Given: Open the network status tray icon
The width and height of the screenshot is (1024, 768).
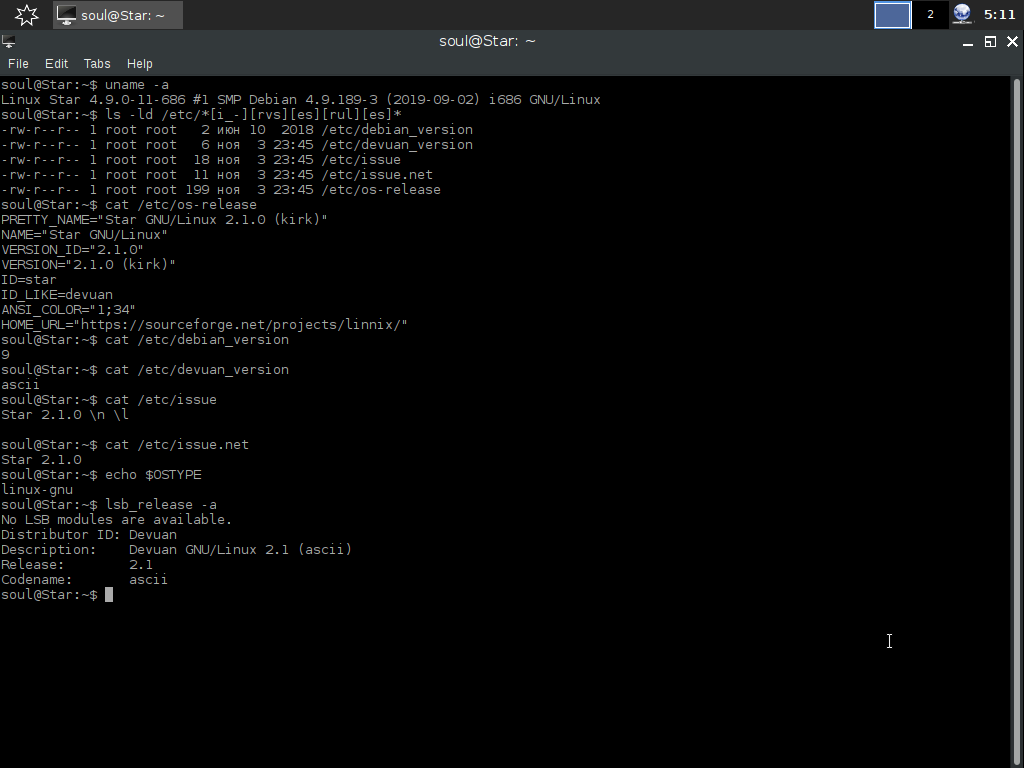Looking at the screenshot, I should [x=962, y=14].
